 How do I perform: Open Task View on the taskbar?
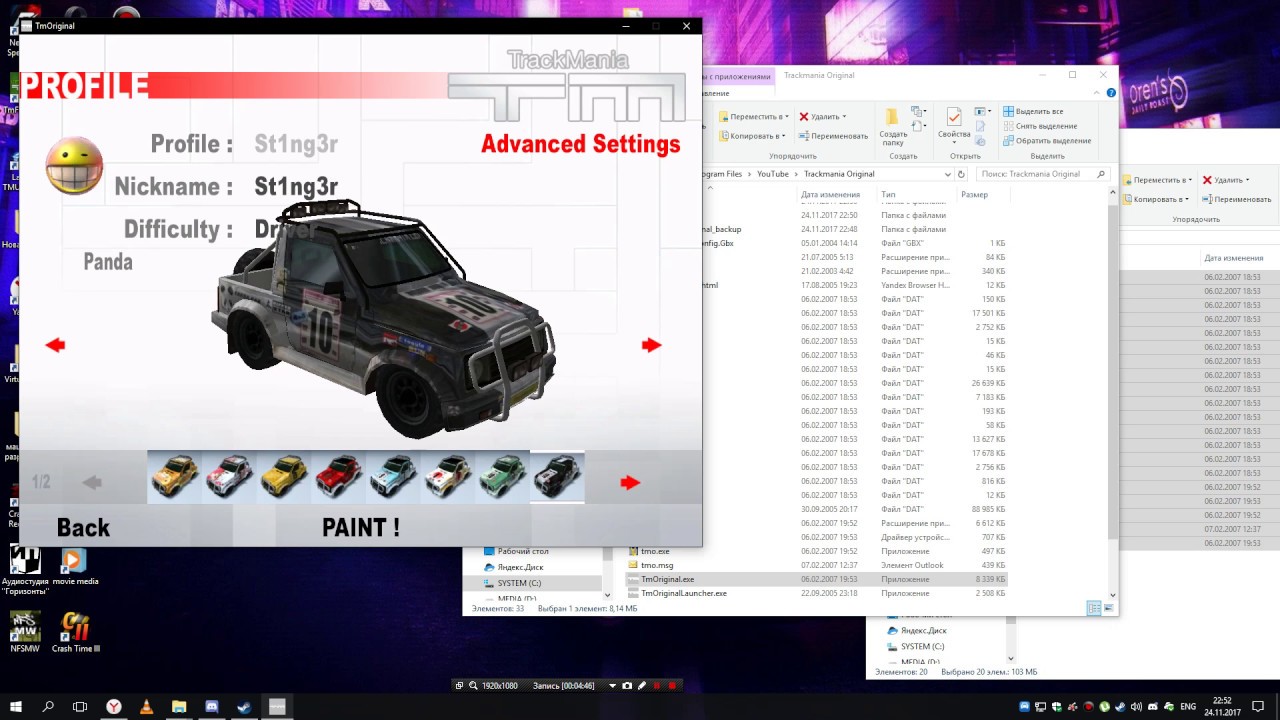click(80, 707)
